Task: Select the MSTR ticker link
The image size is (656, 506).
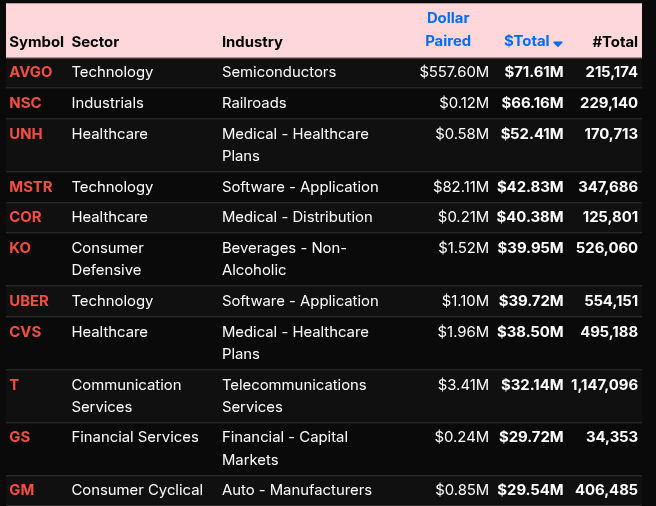Action: 31,187
